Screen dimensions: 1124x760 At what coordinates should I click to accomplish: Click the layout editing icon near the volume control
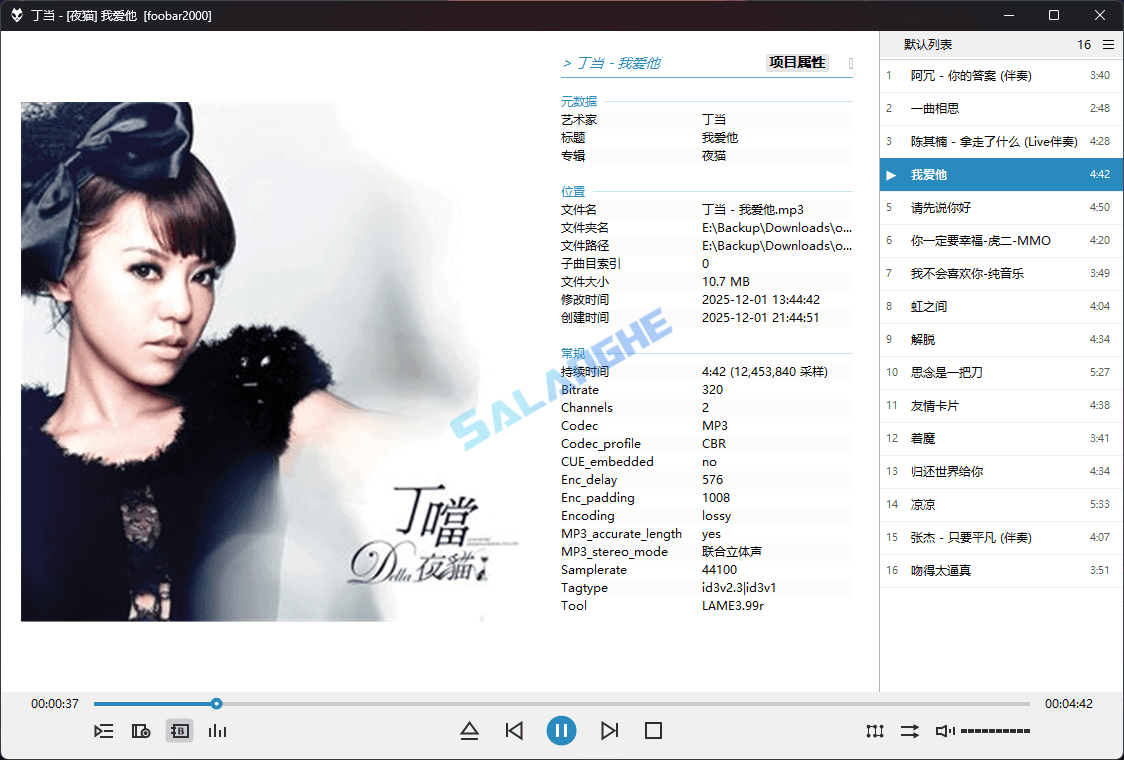(x=874, y=731)
